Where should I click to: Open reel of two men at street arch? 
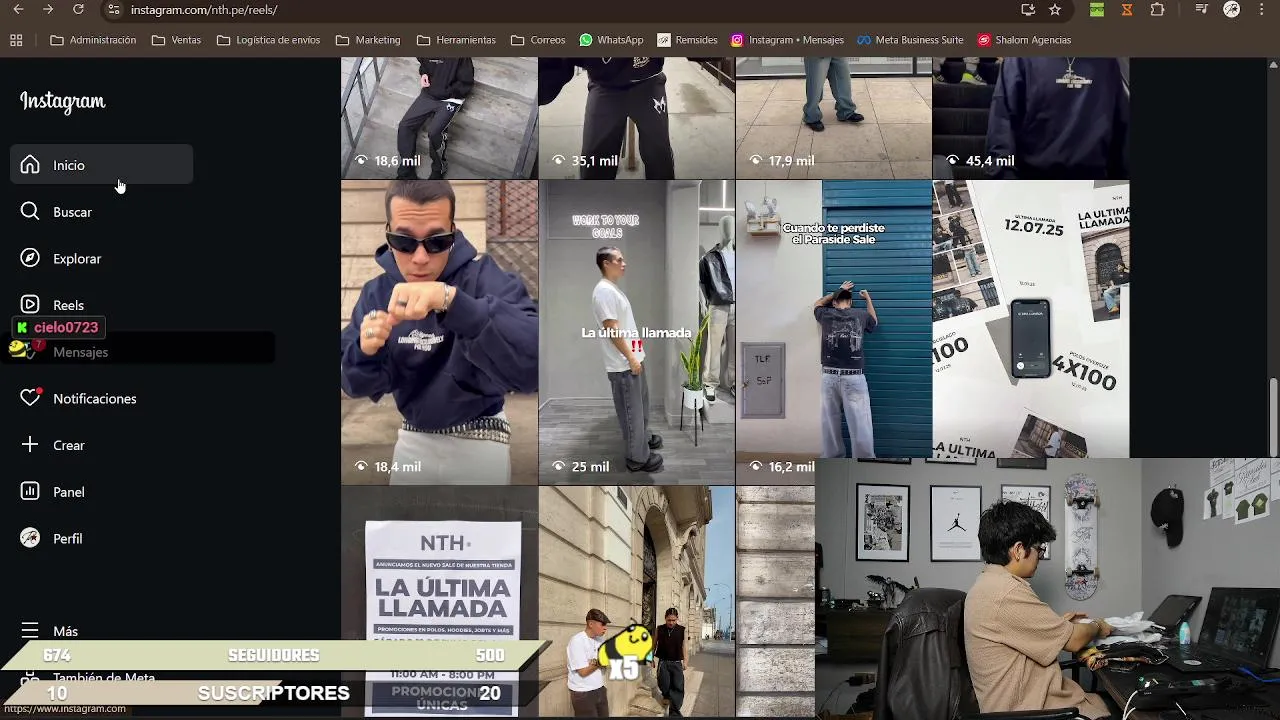636,601
